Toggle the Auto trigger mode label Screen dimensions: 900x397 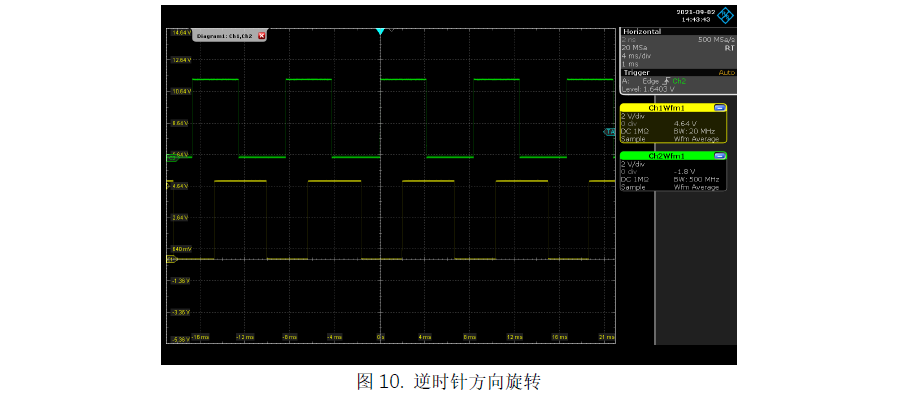coord(726,73)
